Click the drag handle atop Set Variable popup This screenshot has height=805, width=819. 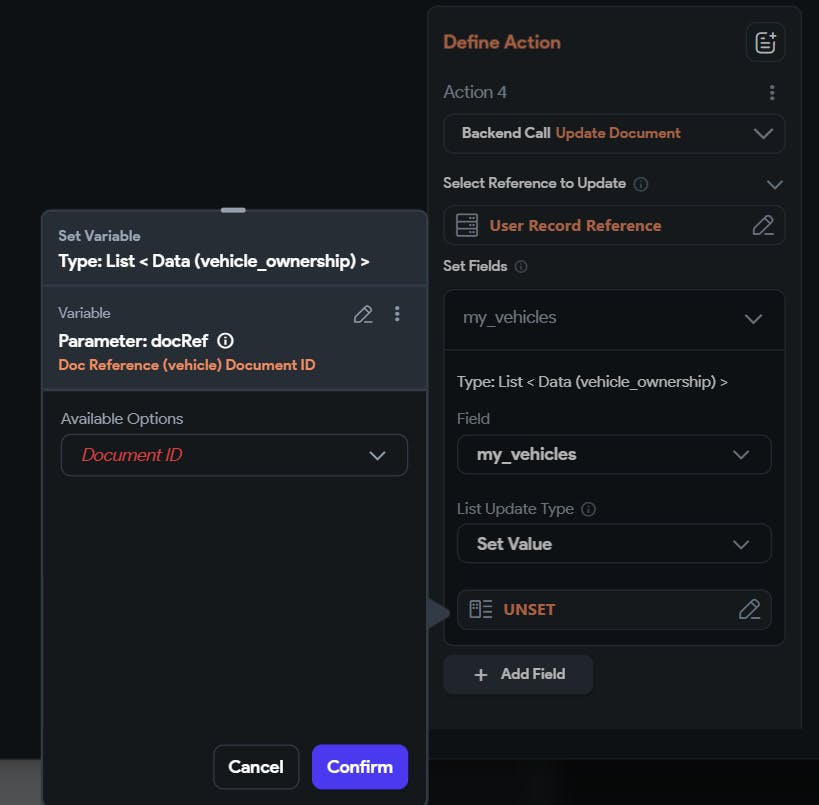(x=233, y=210)
